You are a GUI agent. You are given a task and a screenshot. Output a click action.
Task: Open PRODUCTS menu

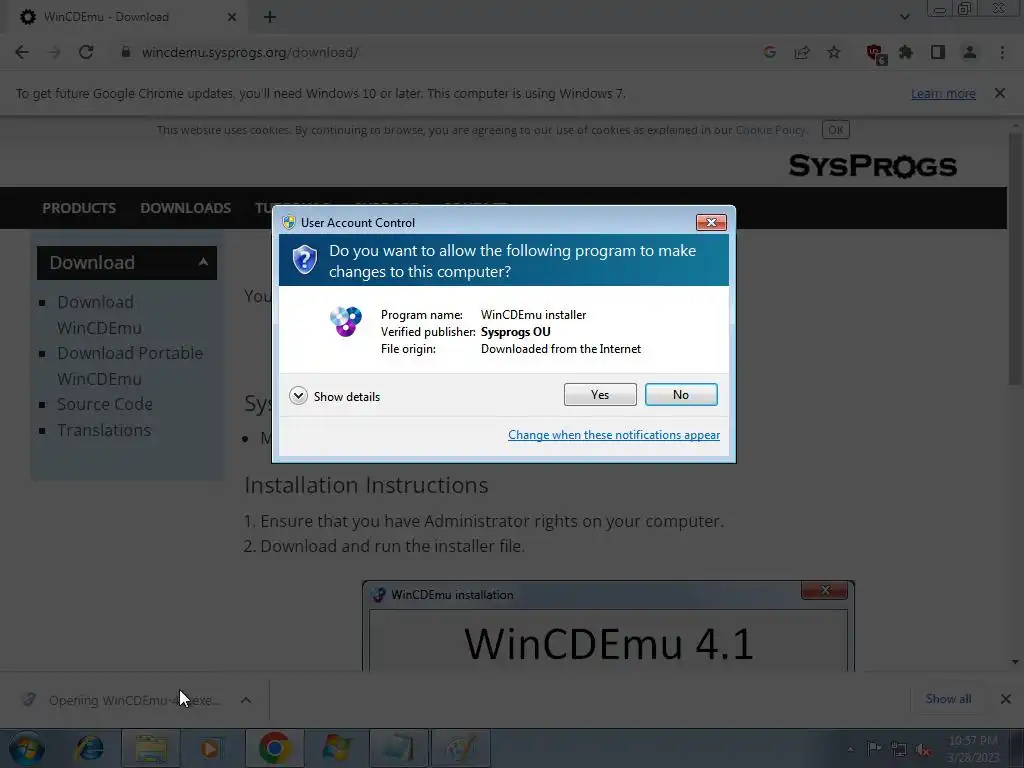tap(79, 208)
